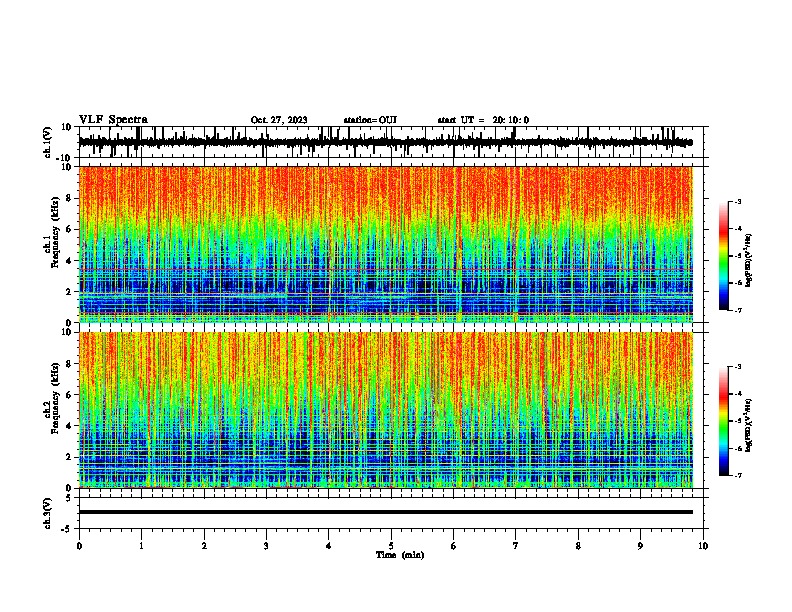Click time axis tick label '4'
Screen dimensions: 792x612
pos(329,546)
